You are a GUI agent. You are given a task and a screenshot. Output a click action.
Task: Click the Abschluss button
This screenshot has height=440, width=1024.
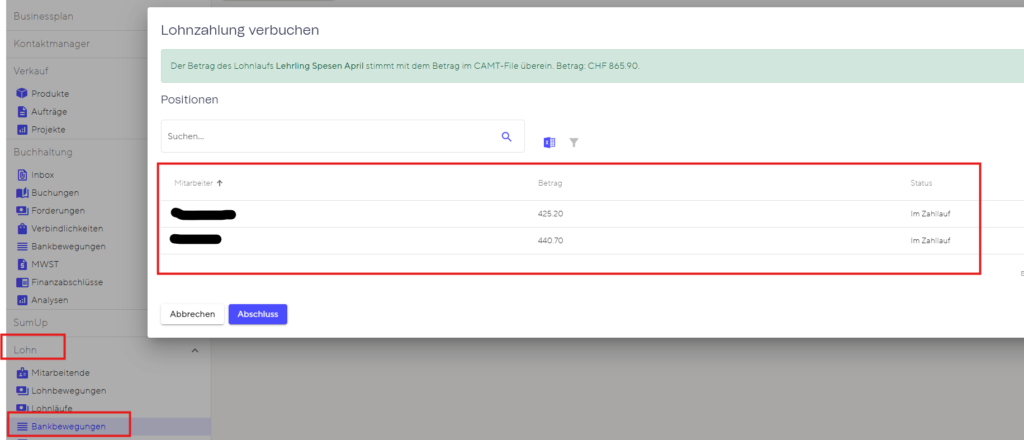pos(258,314)
